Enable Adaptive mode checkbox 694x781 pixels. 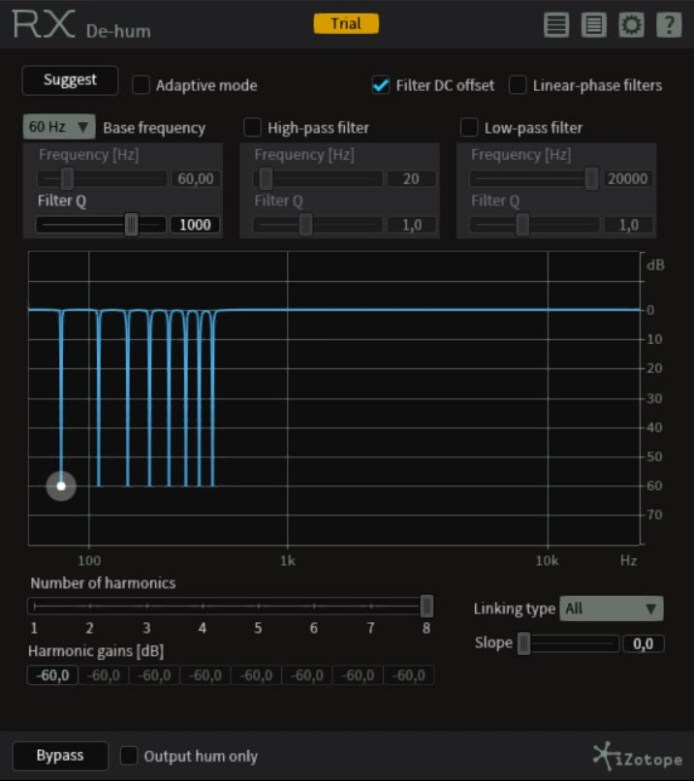[142, 85]
